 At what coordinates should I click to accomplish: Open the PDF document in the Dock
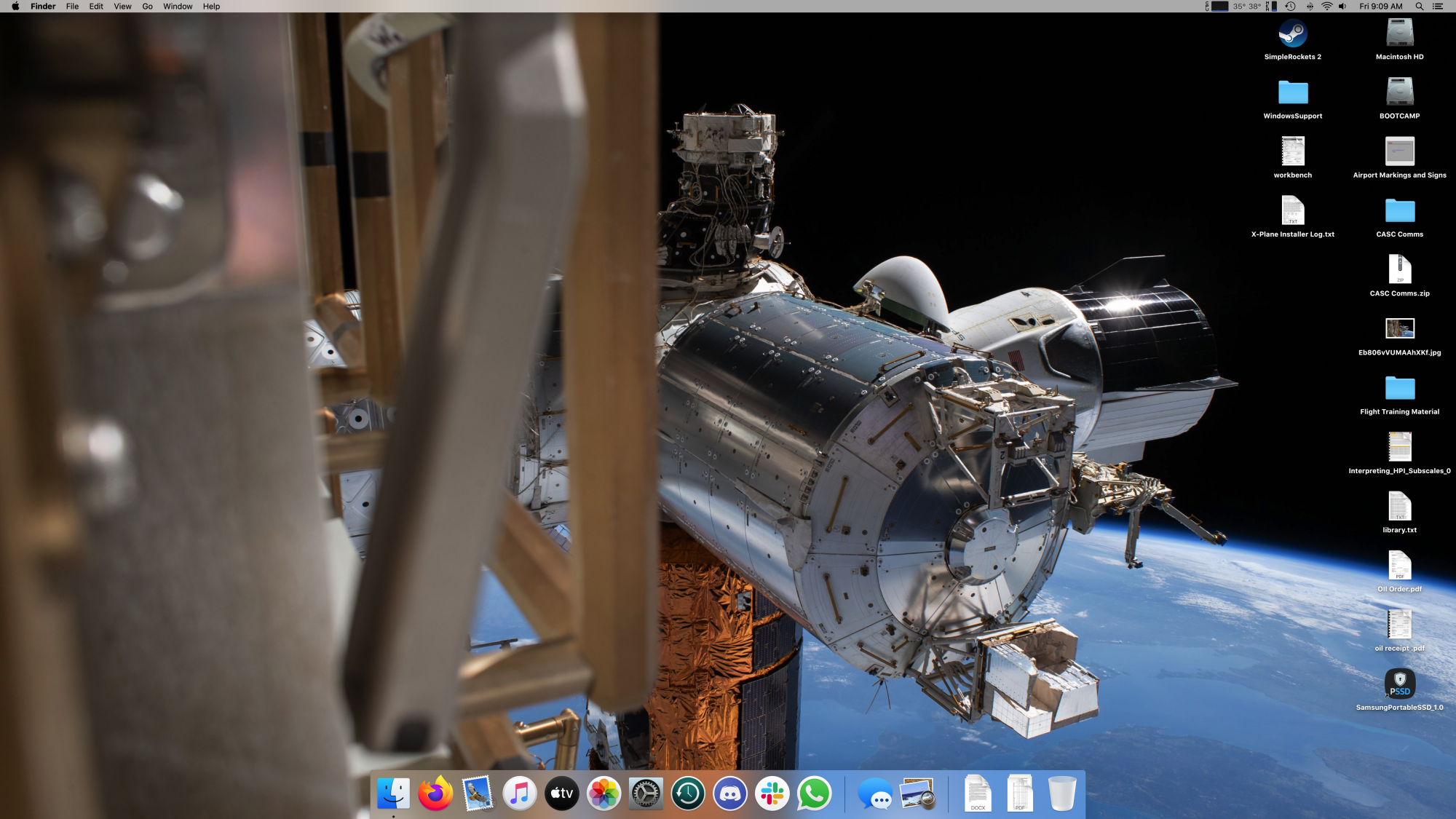tap(1020, 794)
